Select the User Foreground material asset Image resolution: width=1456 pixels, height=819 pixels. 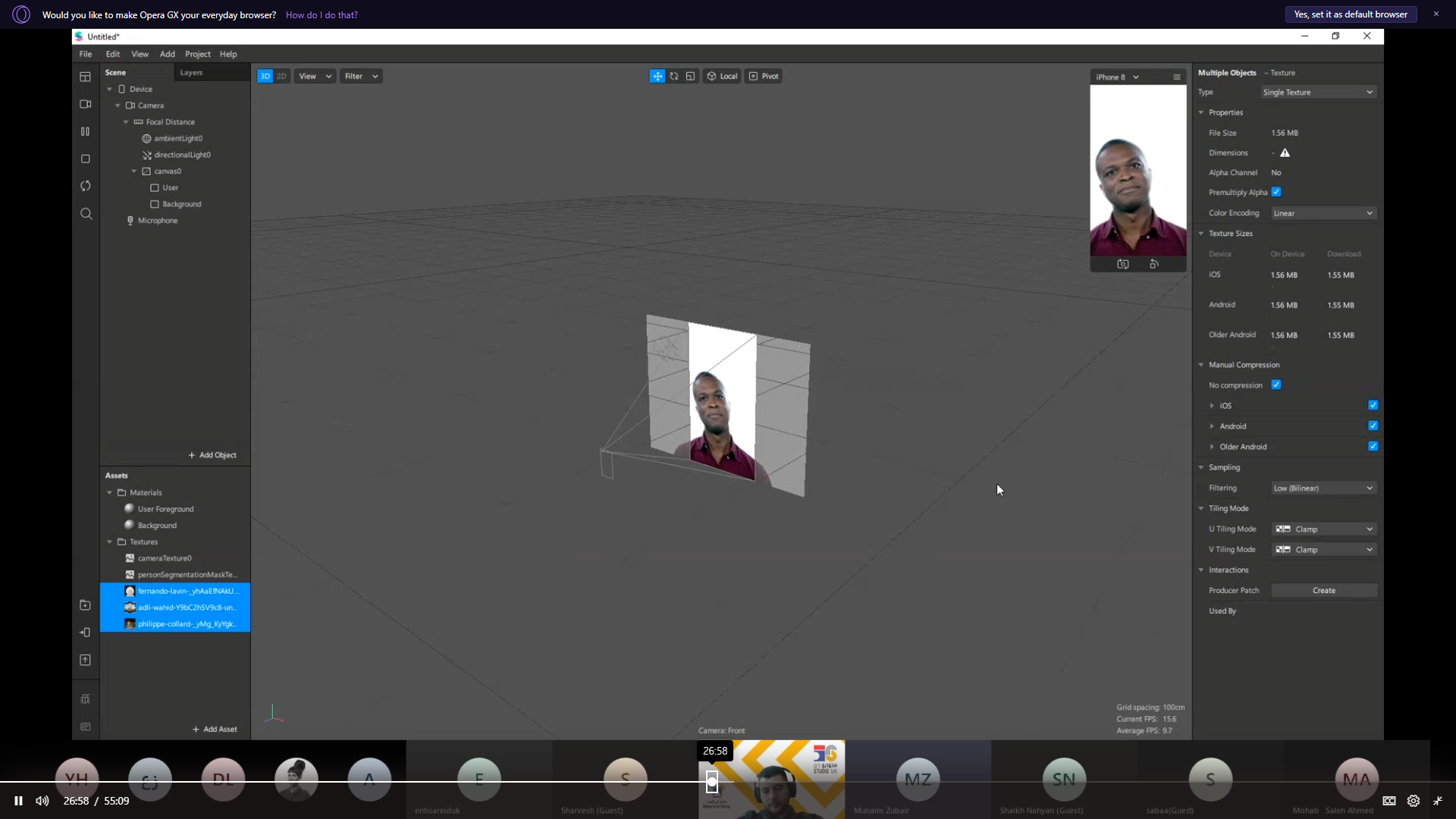click(165, 509)
